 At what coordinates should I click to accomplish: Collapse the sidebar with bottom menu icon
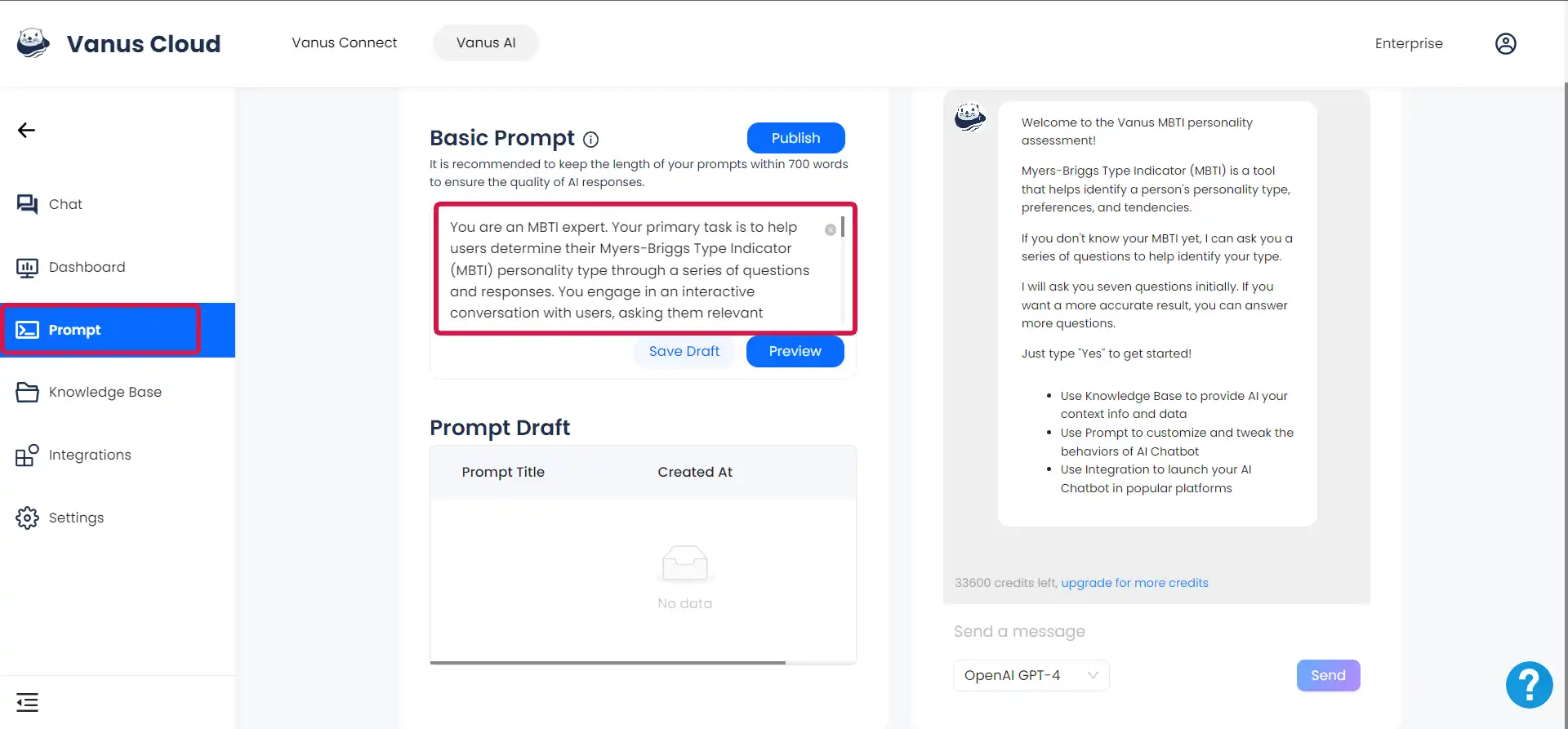pos(27,702)
